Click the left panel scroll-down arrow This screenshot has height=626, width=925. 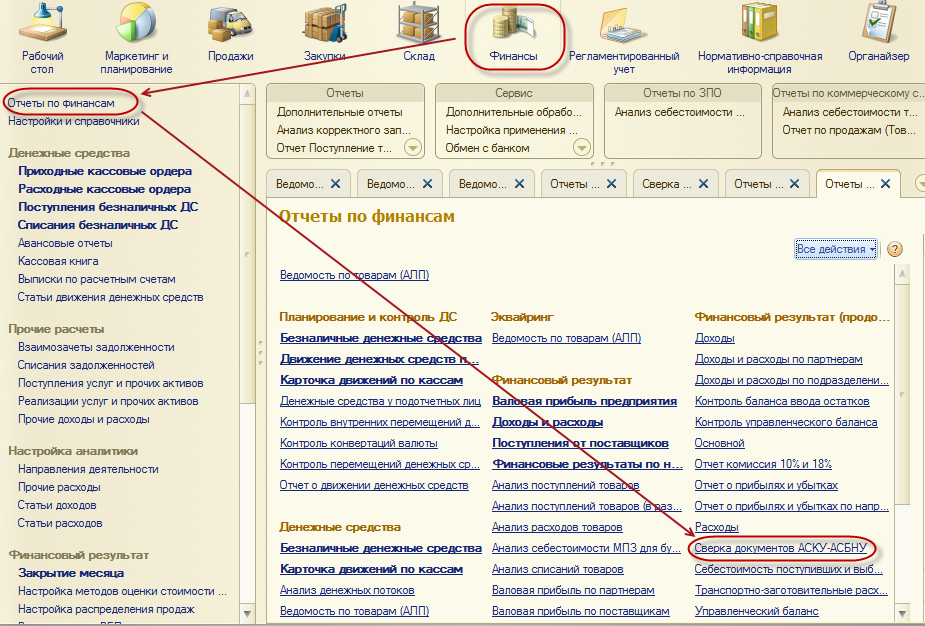[247, 614]
